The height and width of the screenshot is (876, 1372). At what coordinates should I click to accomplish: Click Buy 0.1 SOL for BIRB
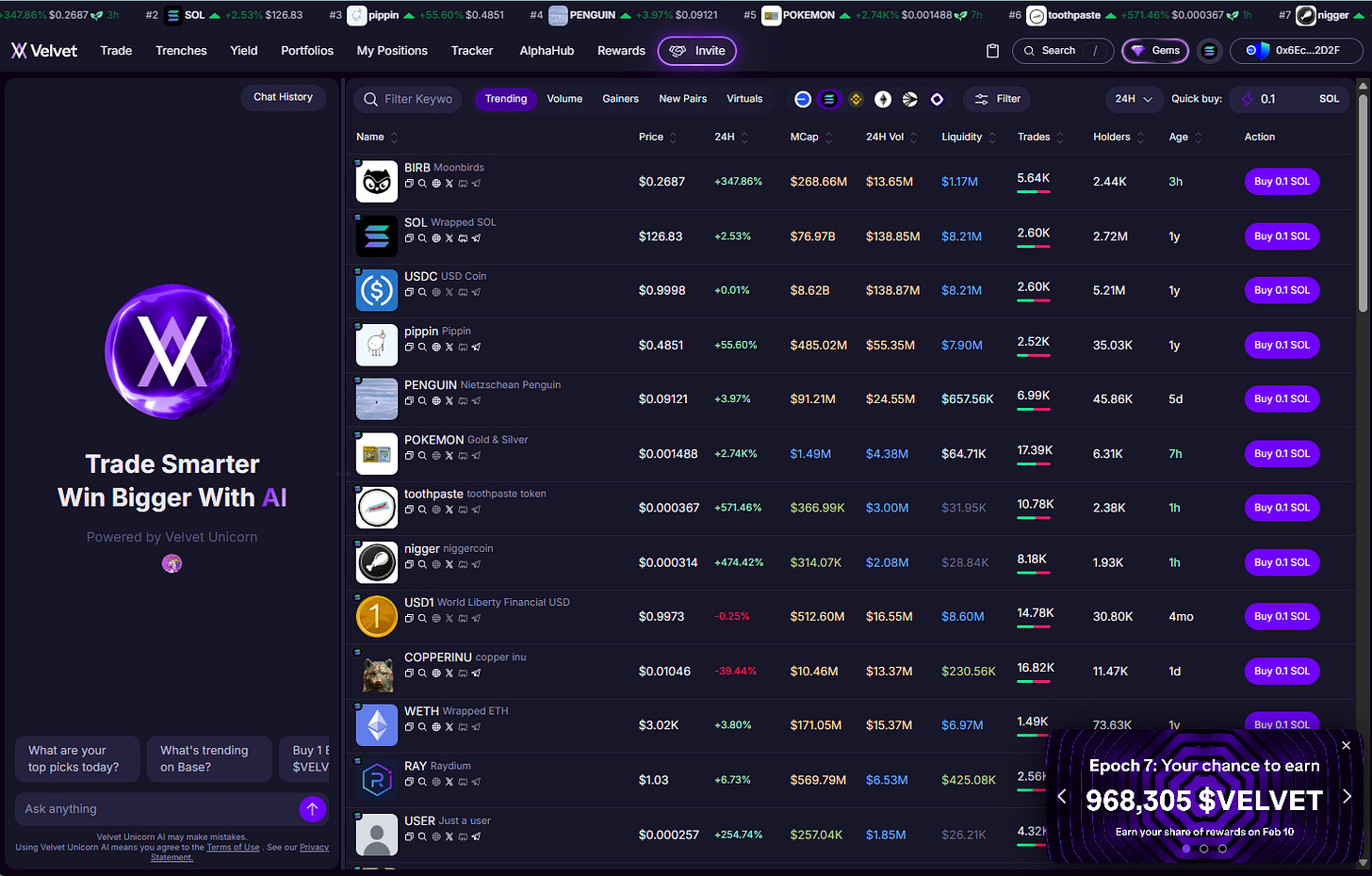1282,182
